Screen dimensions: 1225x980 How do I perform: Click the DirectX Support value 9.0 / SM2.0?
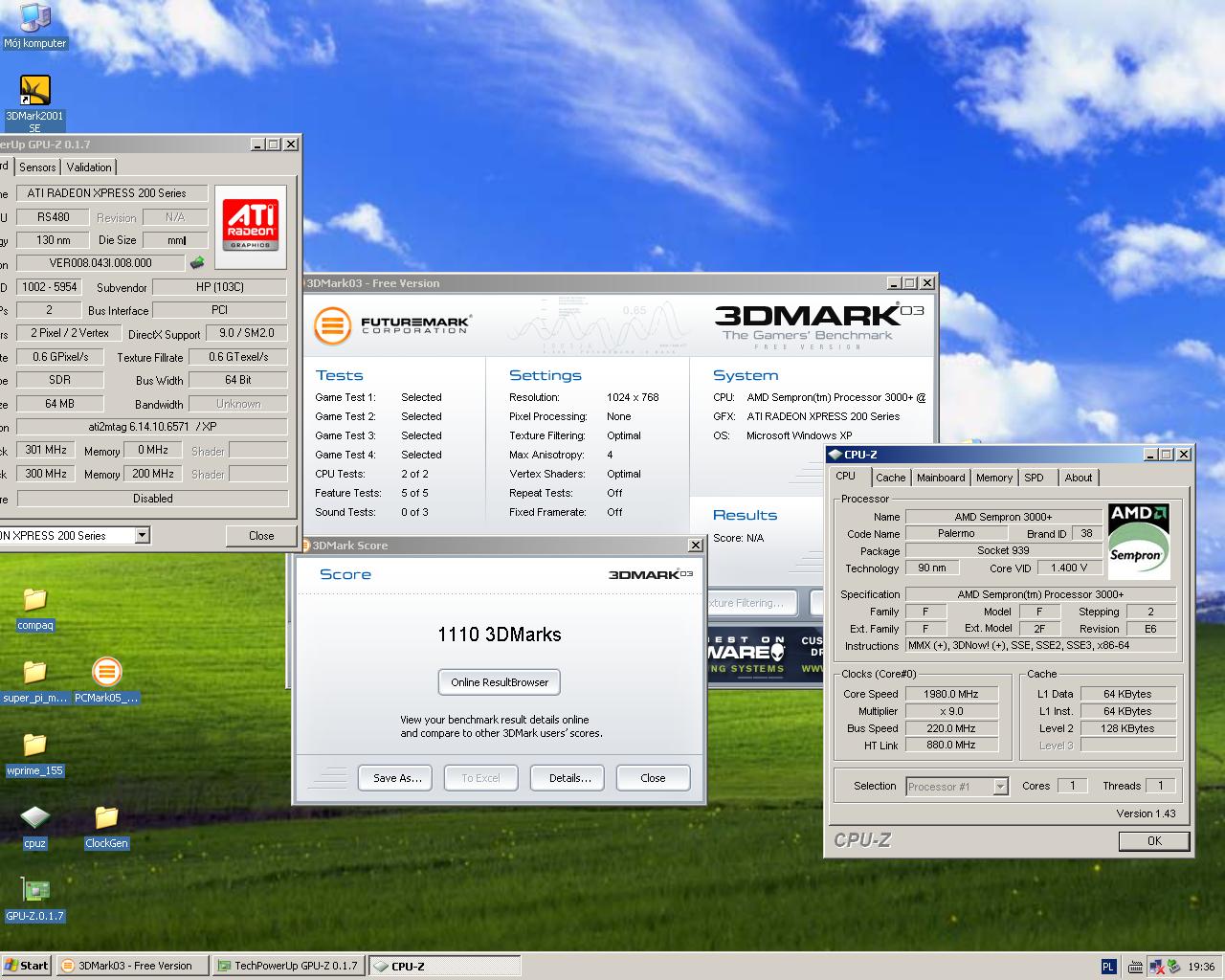(x=247, y=333)
